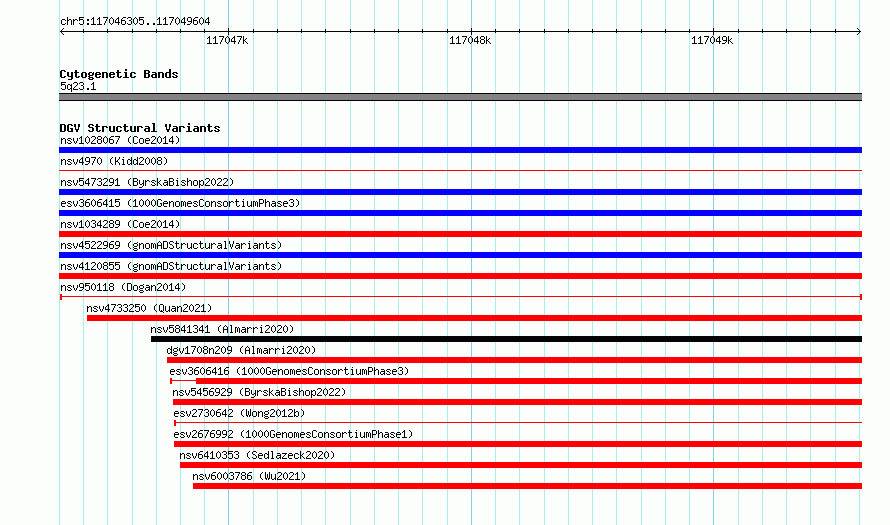Select the red bar for nsv4733250

pyautogui.click(x=475, y=318)
